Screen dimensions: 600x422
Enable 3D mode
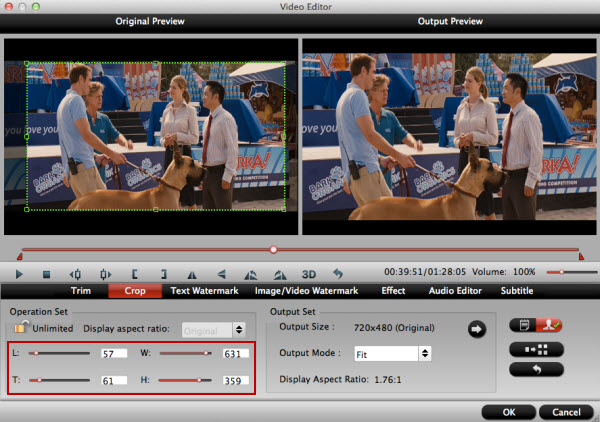click(309, 274)
